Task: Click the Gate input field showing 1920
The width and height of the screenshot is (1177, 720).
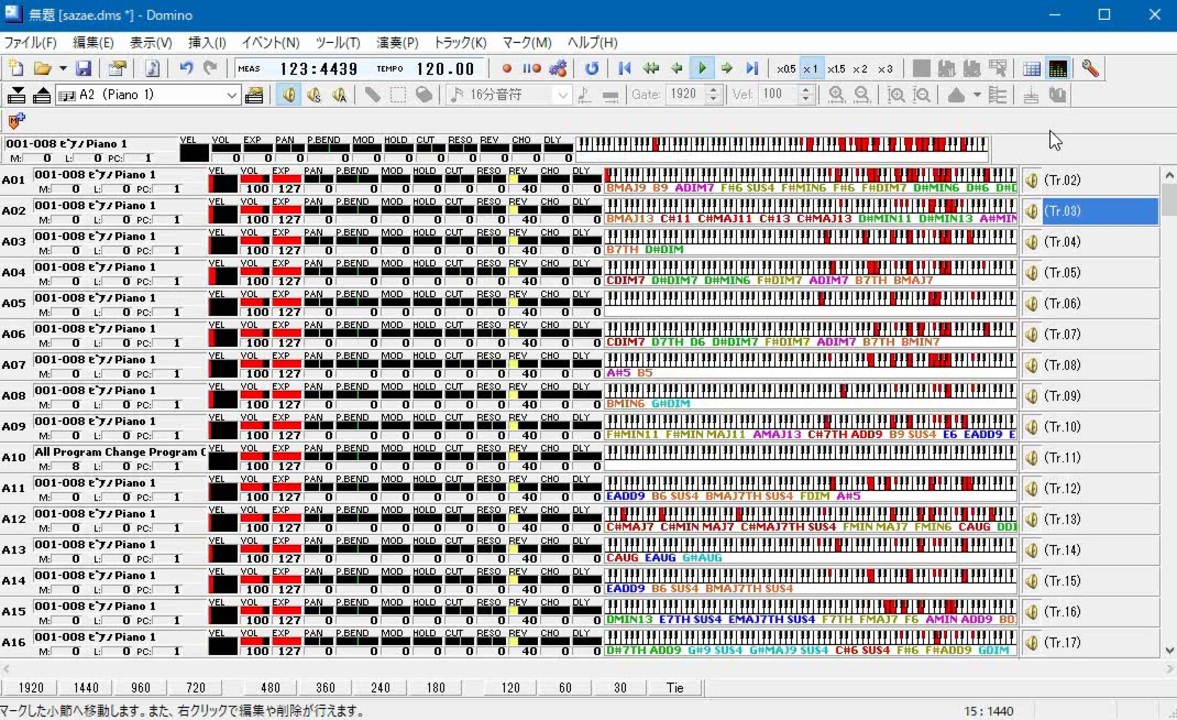Action: click(x=686, y=95)
